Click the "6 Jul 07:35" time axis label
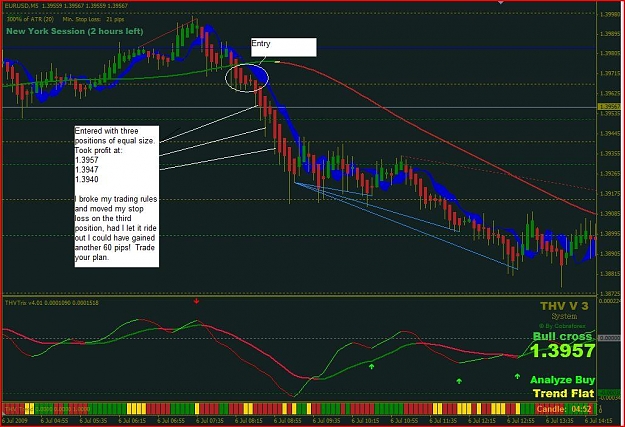The height and width of the screenshot is (427, 625). 210,421
